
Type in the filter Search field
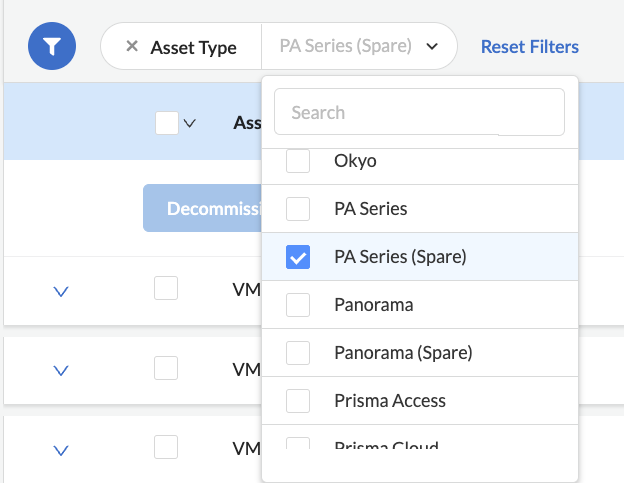pos(419,112)
